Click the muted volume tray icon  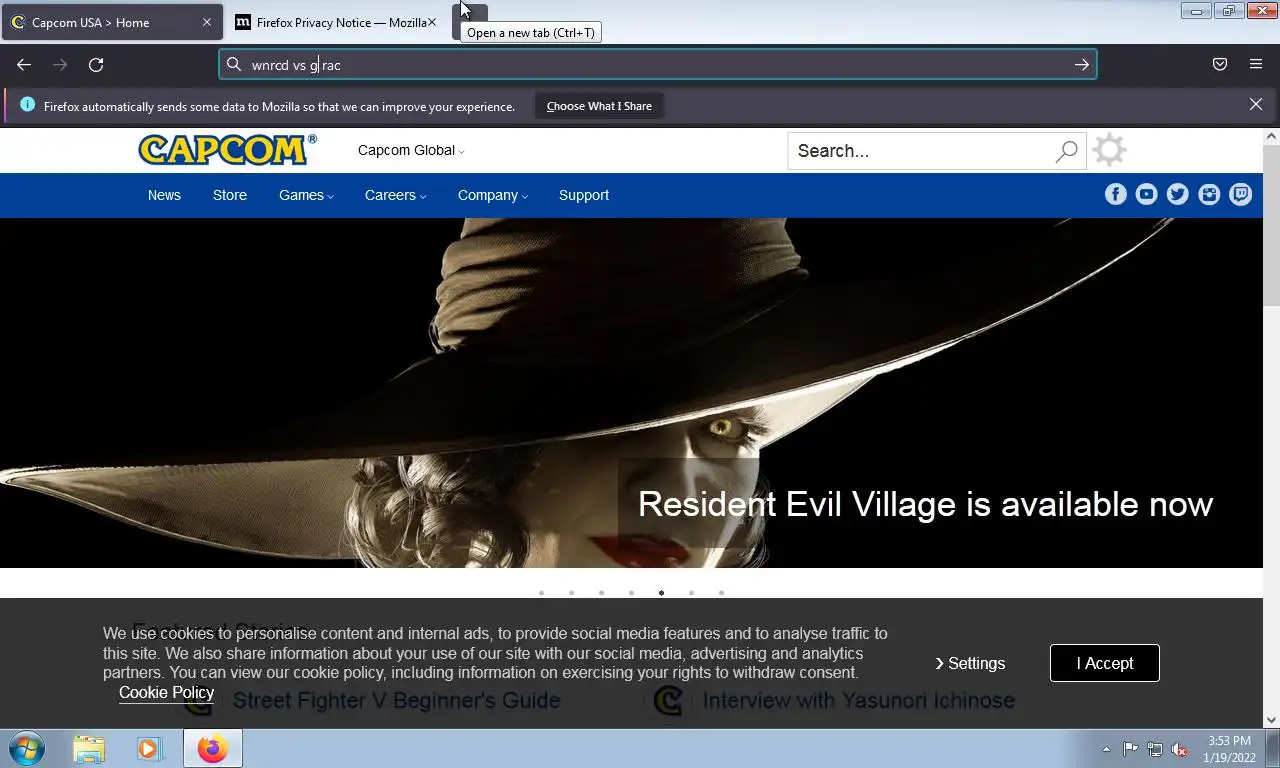tap(1180, 749)
